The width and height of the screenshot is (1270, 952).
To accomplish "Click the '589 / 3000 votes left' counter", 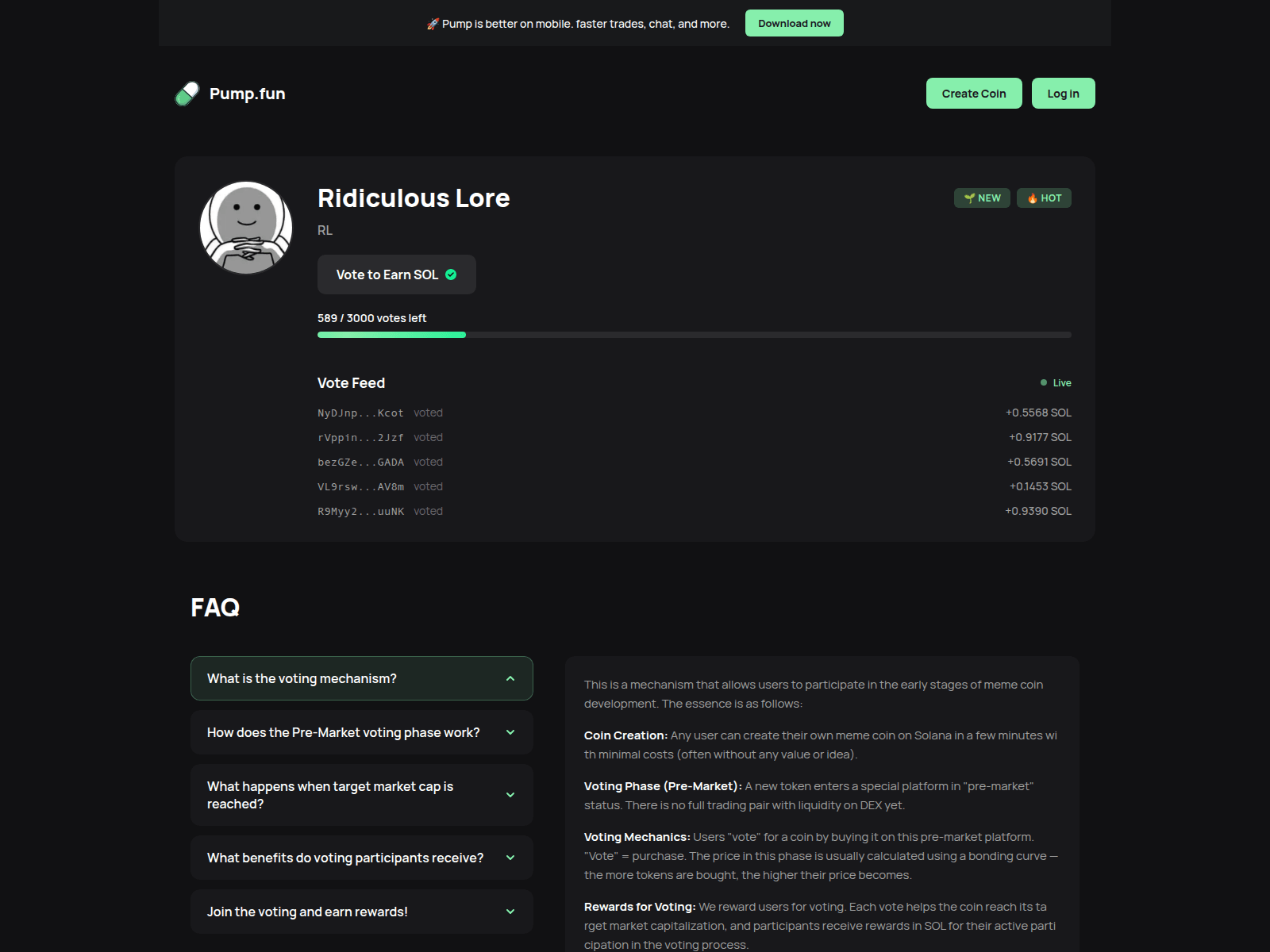I will (372, 318).
